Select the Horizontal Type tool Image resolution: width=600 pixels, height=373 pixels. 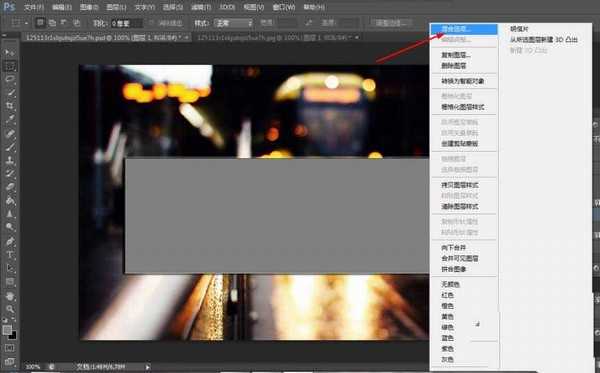point(10,254)
